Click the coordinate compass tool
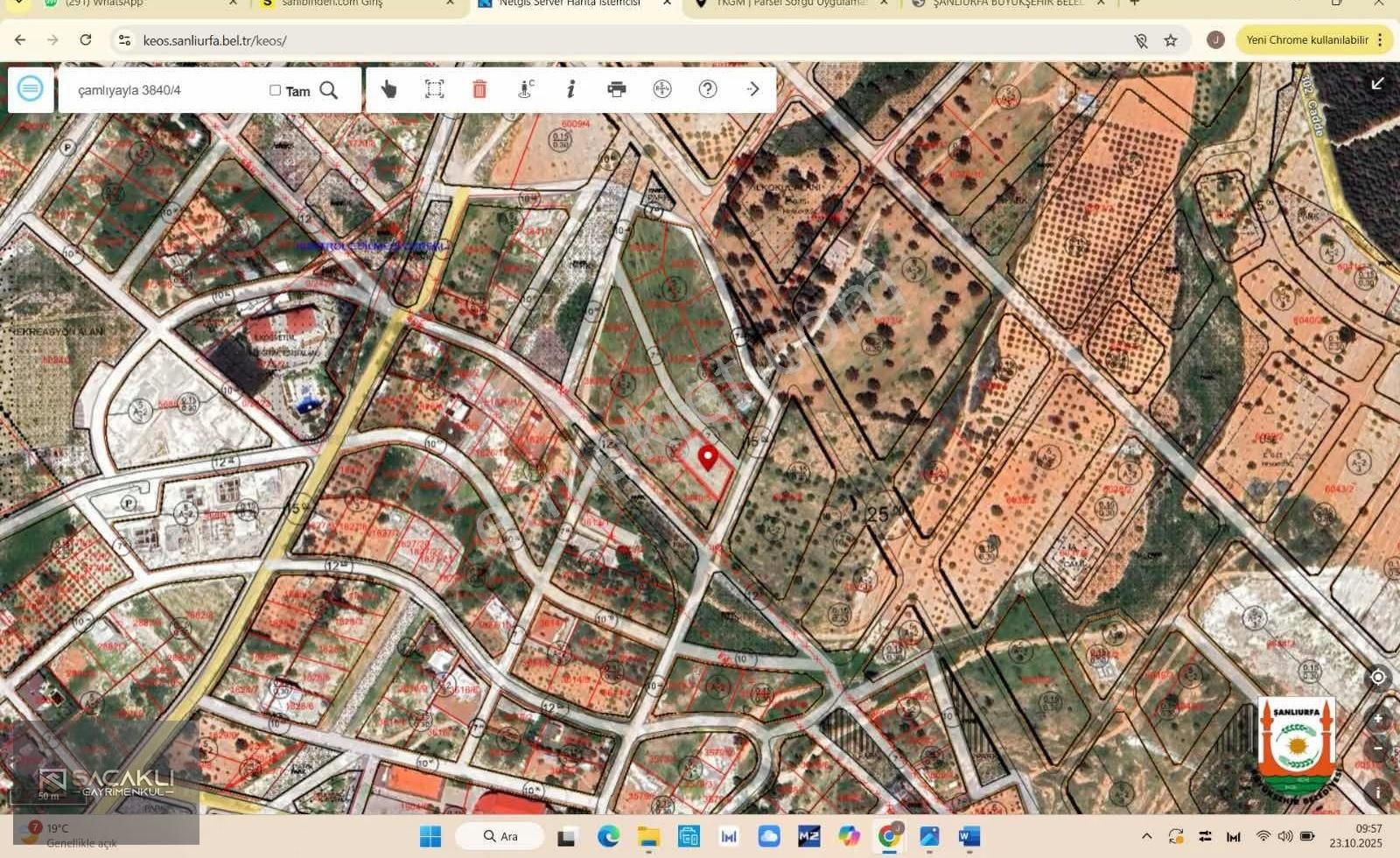 pyautogui.click(x=662, y=88)
